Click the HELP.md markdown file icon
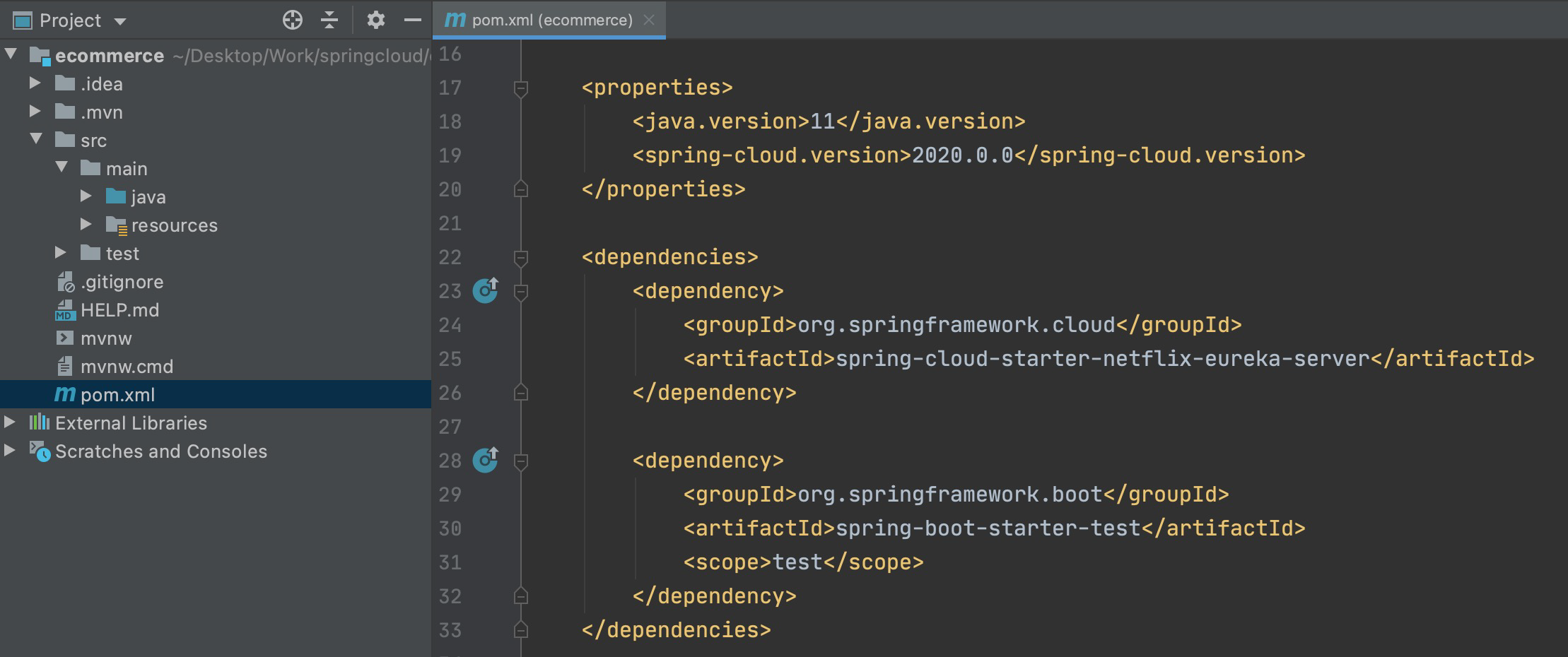Image resolution: width=1568 pixels, height=657 pixels. coord(65,310)
